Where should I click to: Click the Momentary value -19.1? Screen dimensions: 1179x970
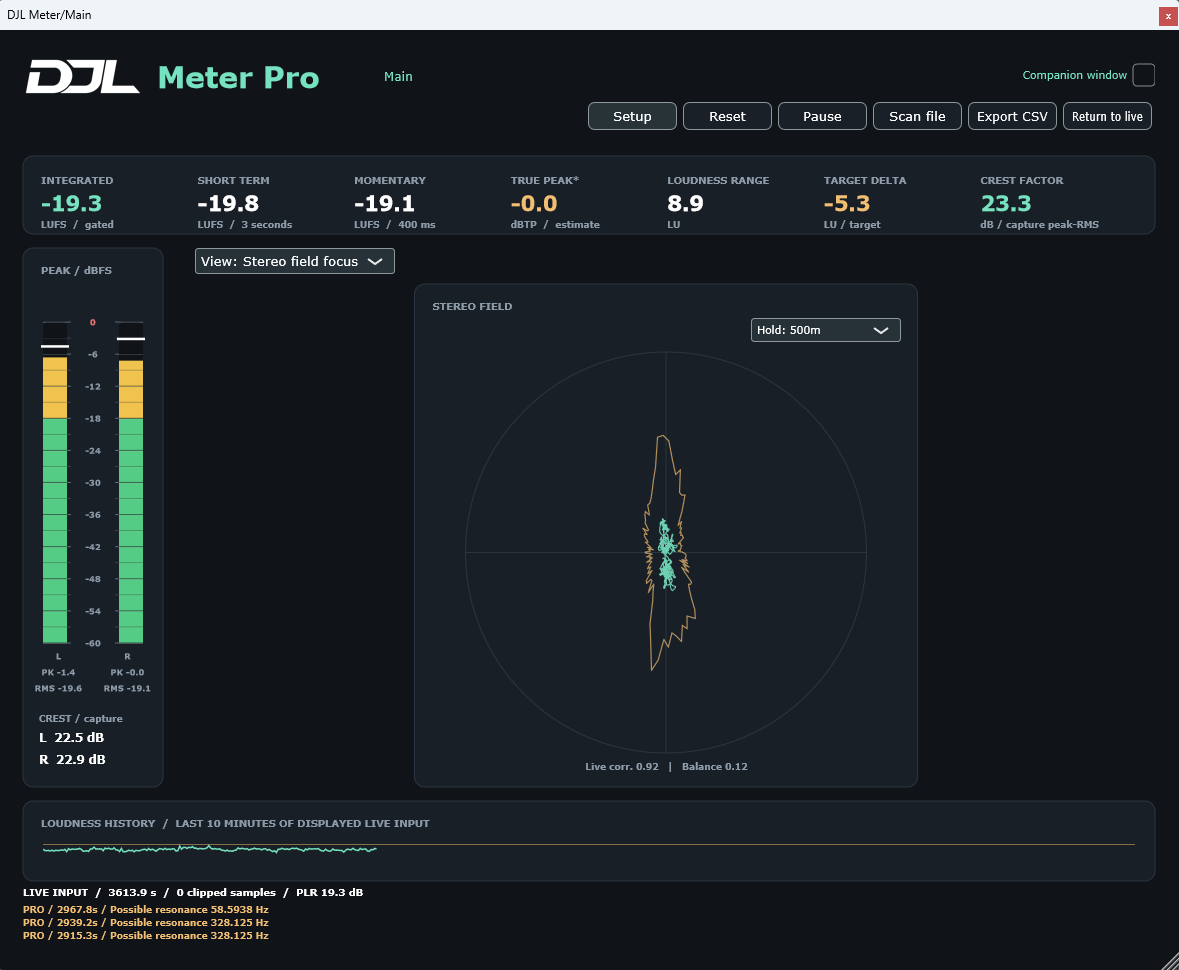pos(384,203)
